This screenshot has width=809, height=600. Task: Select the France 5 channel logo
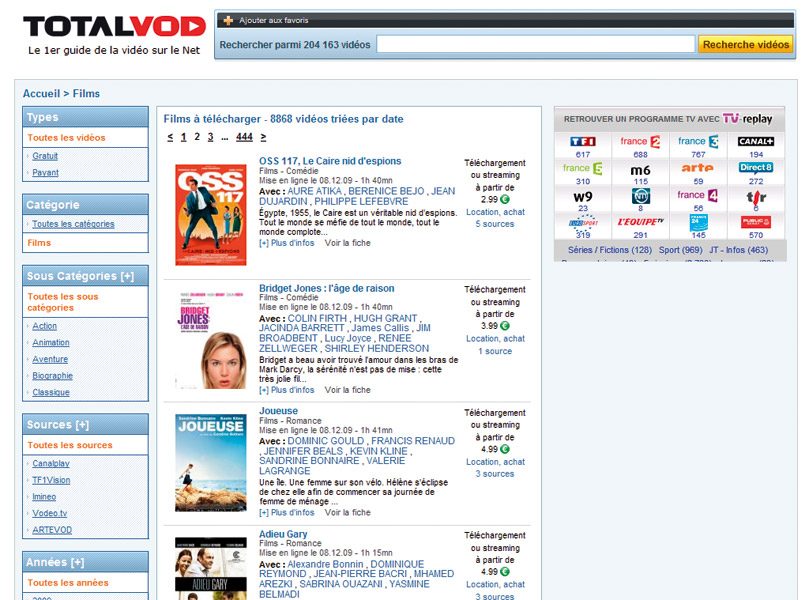pos(583,168)
